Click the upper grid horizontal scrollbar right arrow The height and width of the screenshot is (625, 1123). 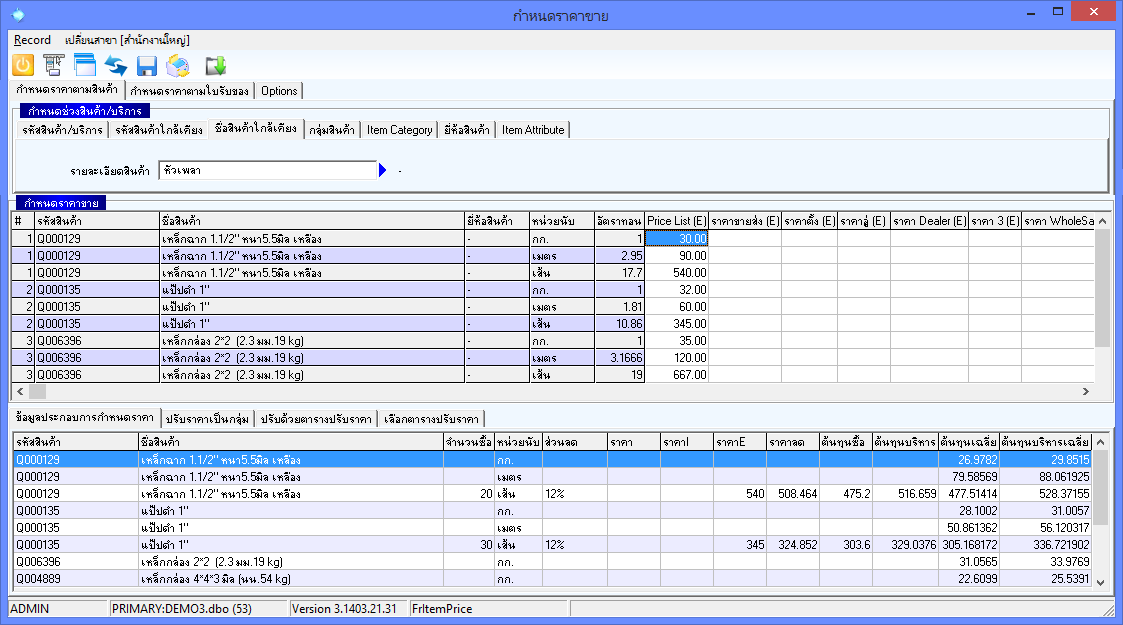coord(1086,391)
